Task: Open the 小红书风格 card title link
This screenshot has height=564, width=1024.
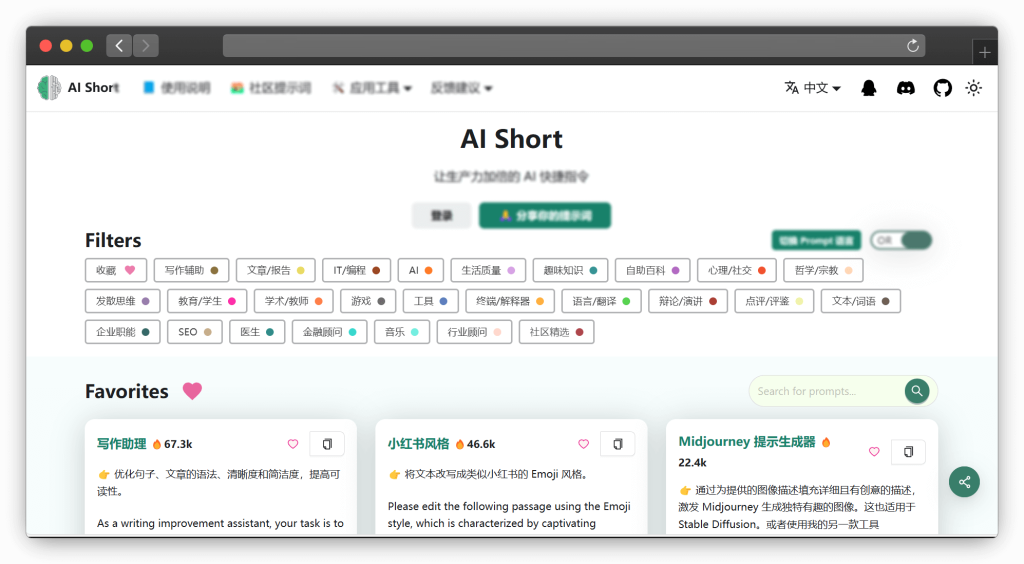Action: pyautogui.click(x=419, y=444)
